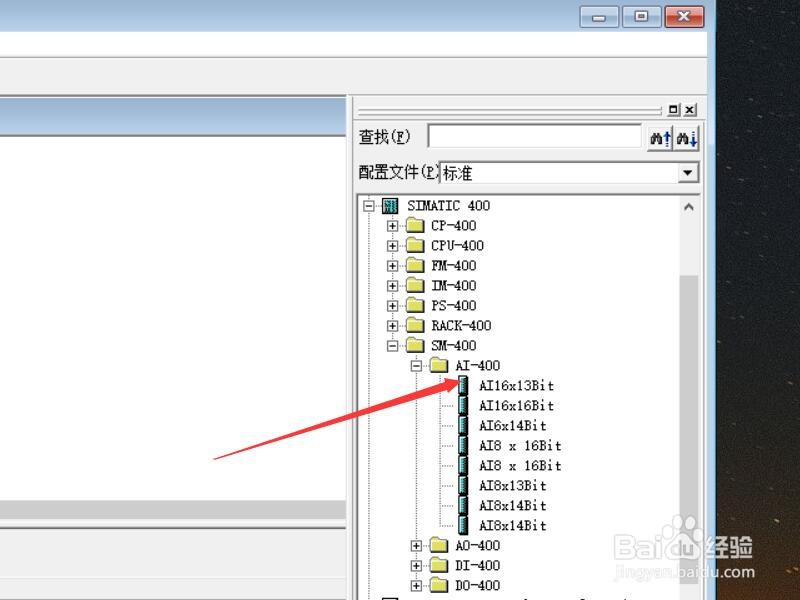
Task: Click the SIMATIC 400 catalog icon
Action: click(x=389, y=205)
